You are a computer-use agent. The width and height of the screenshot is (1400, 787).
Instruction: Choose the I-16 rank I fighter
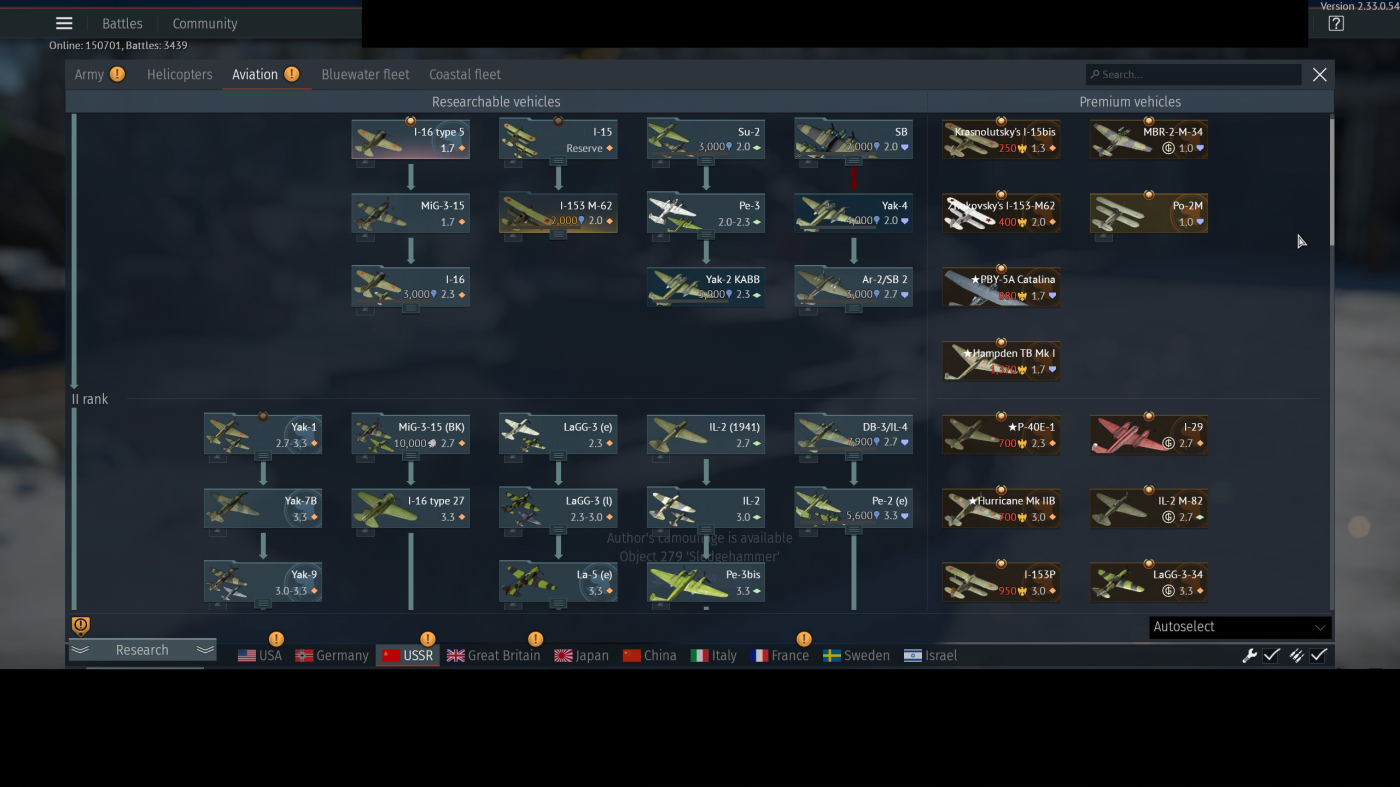point(410,288)
